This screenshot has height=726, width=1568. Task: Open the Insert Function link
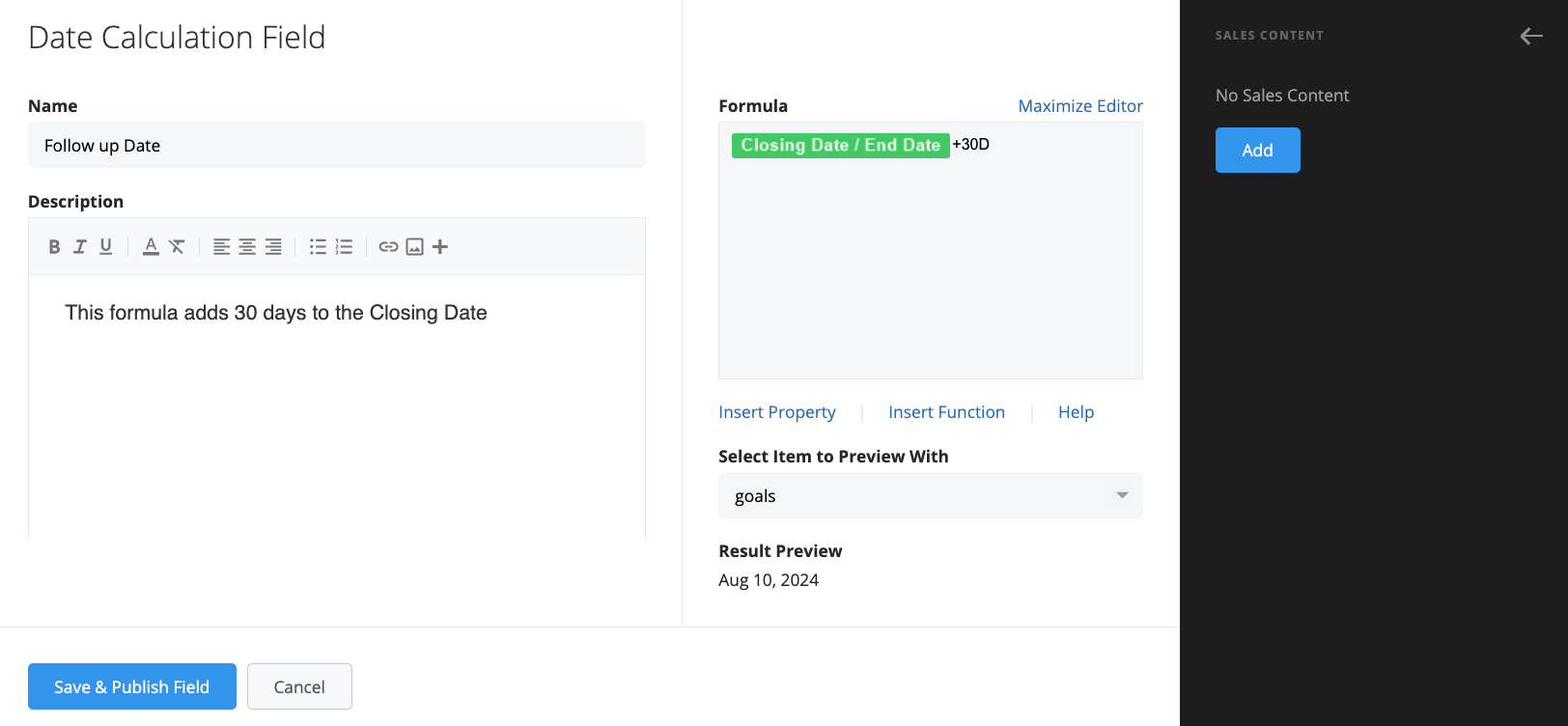(946, 411)
